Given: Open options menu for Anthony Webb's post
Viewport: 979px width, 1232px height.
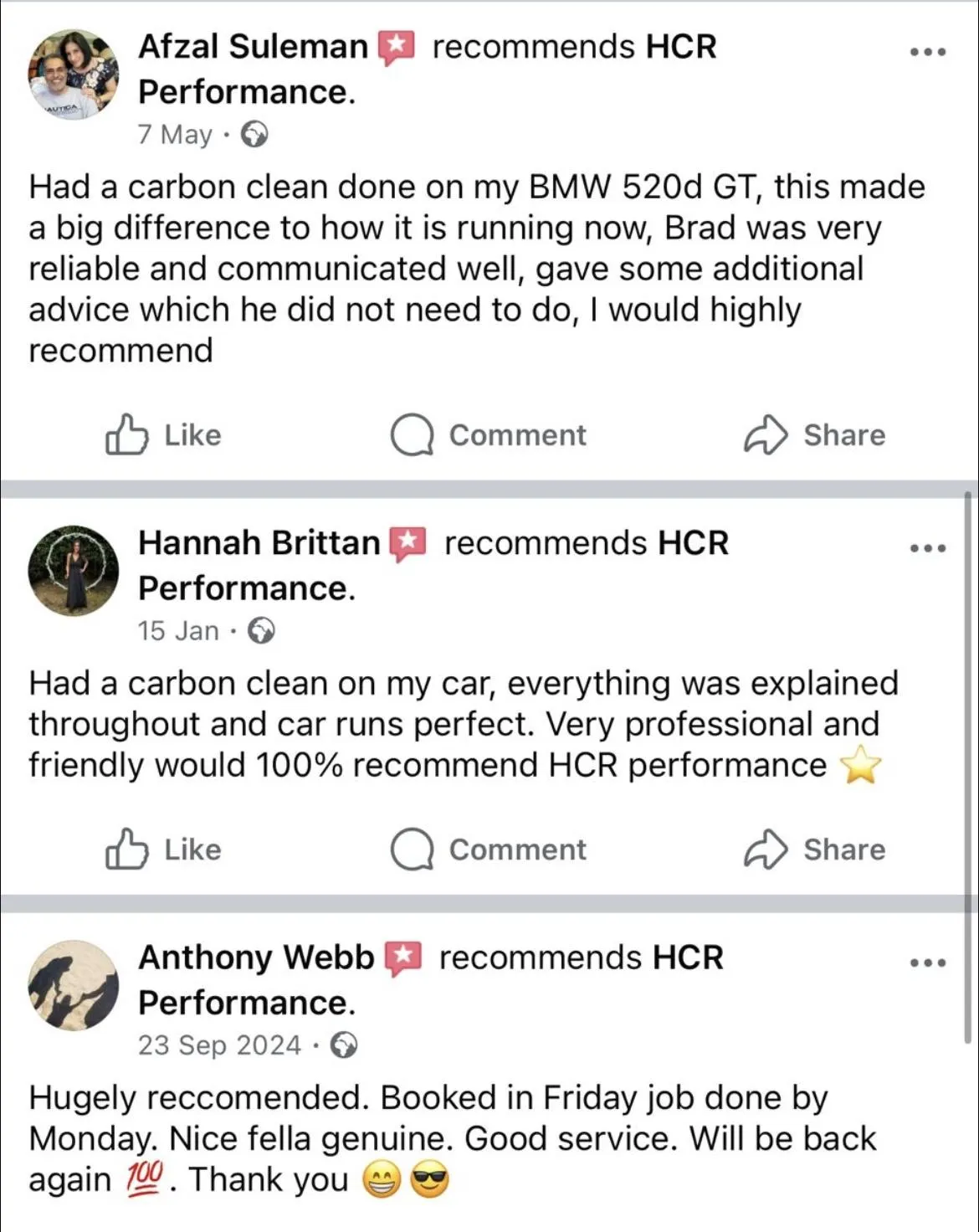Looking at the screenshot, I should pos(928,963).
